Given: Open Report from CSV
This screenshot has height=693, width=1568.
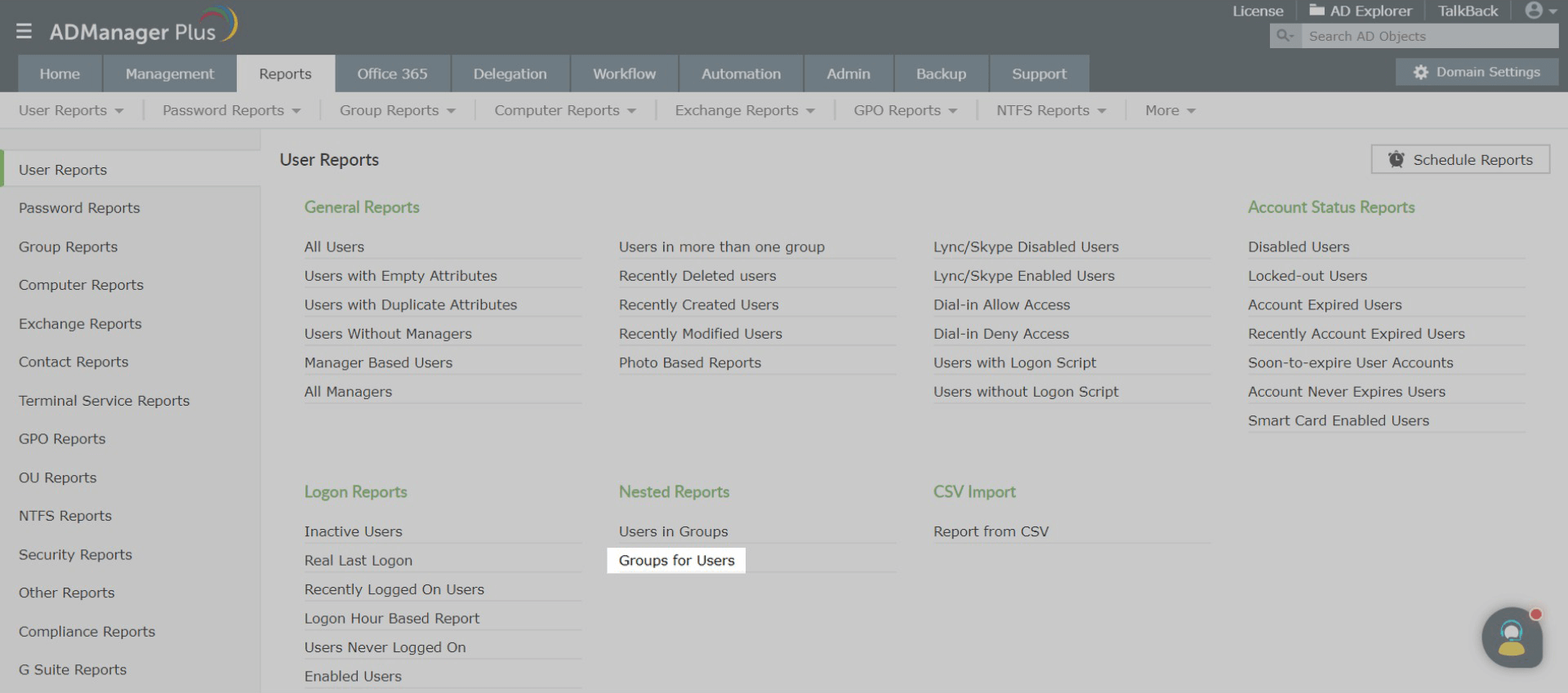Looking at the screenshot, I should pos(991,531).
